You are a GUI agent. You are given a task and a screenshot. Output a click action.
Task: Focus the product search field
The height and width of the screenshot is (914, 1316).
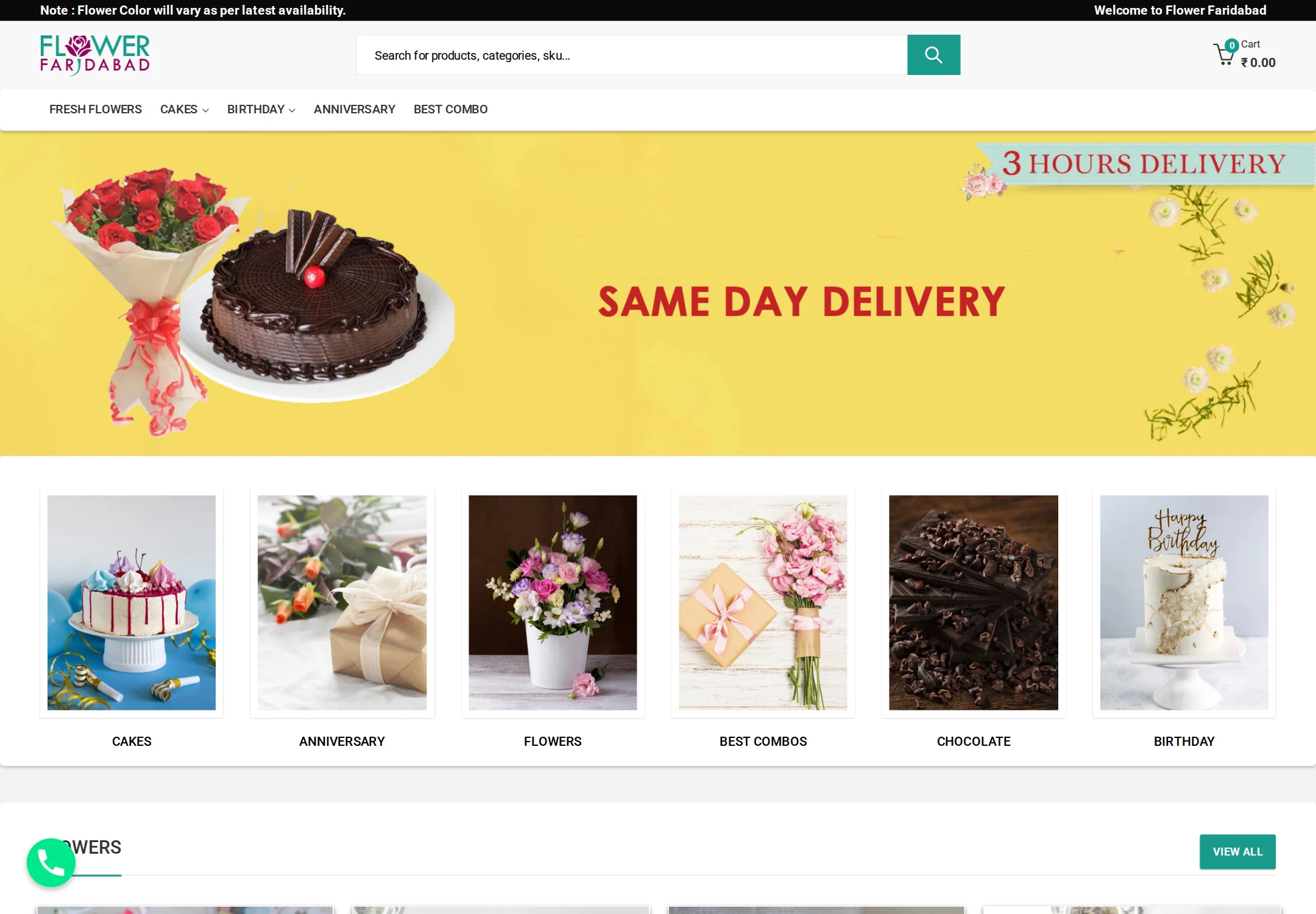click(x=631, y=55)
